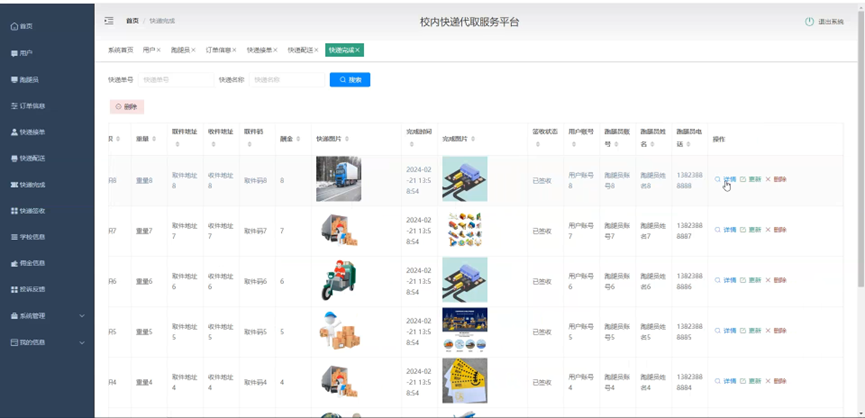View 详情 for the 重量4 row

[x=726, y=381]
